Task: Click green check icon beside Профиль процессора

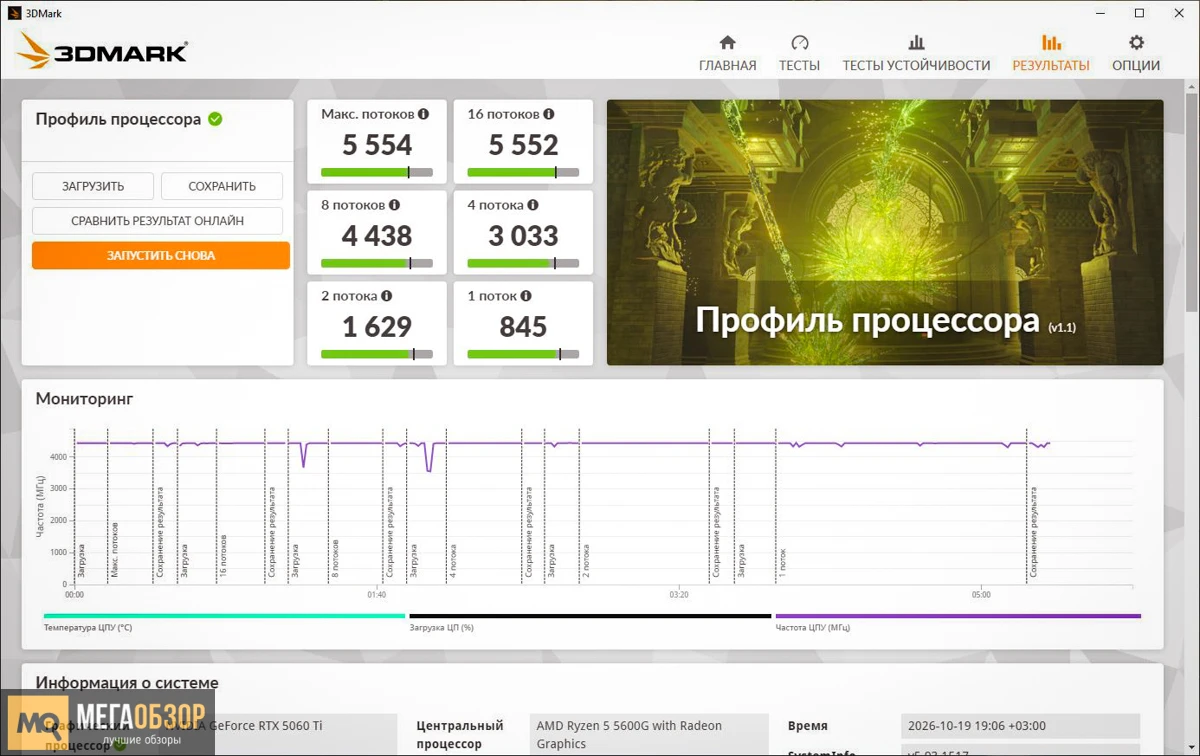Action: [215, 119]
